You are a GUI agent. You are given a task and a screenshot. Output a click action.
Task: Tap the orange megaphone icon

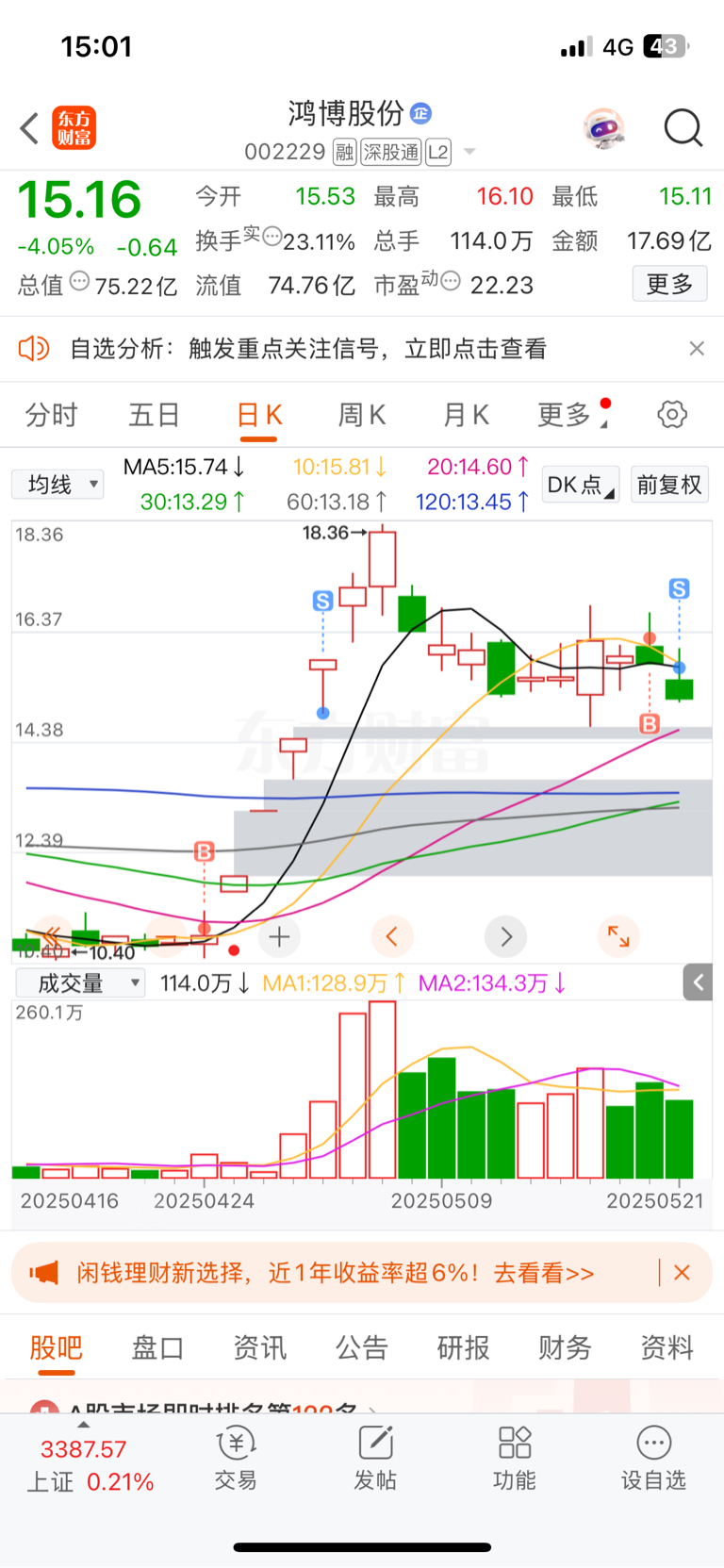pos(44,1273)
